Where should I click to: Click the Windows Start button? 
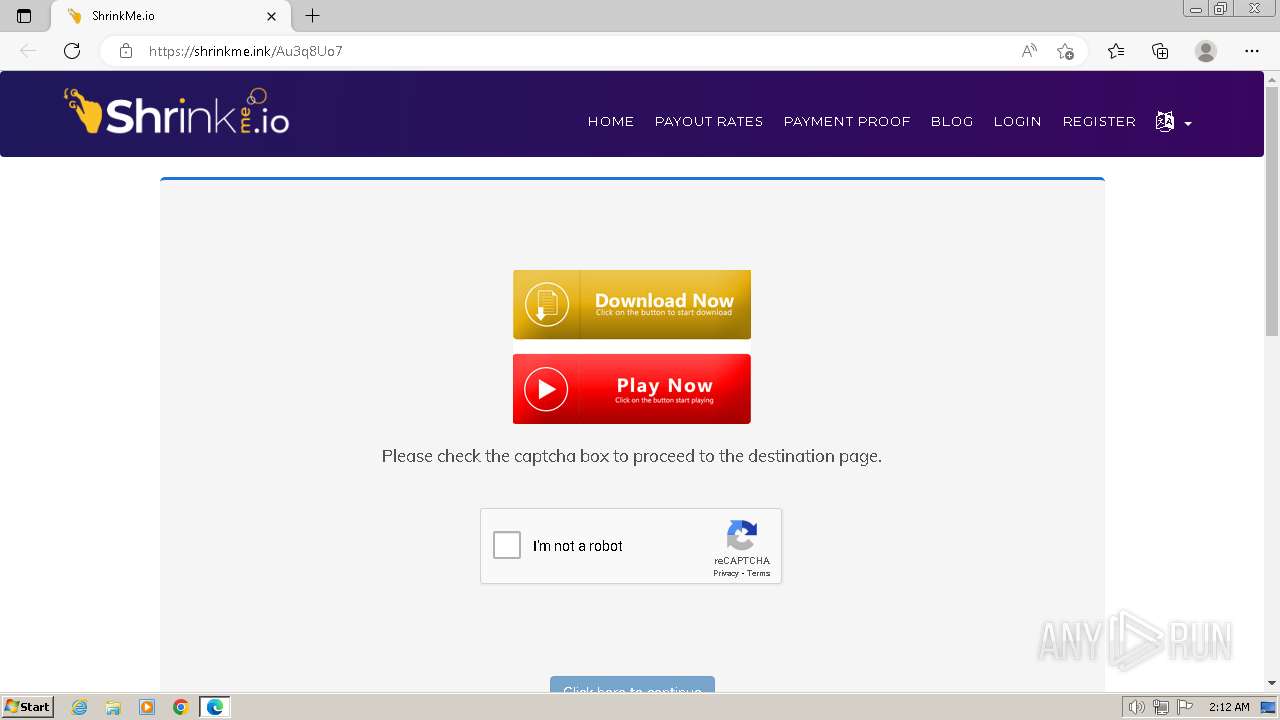coord(27,707)
